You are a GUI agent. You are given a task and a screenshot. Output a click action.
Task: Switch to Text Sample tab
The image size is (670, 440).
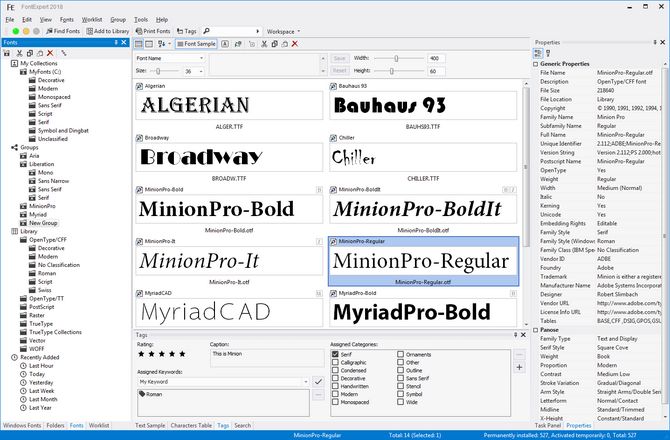[150, 425]
